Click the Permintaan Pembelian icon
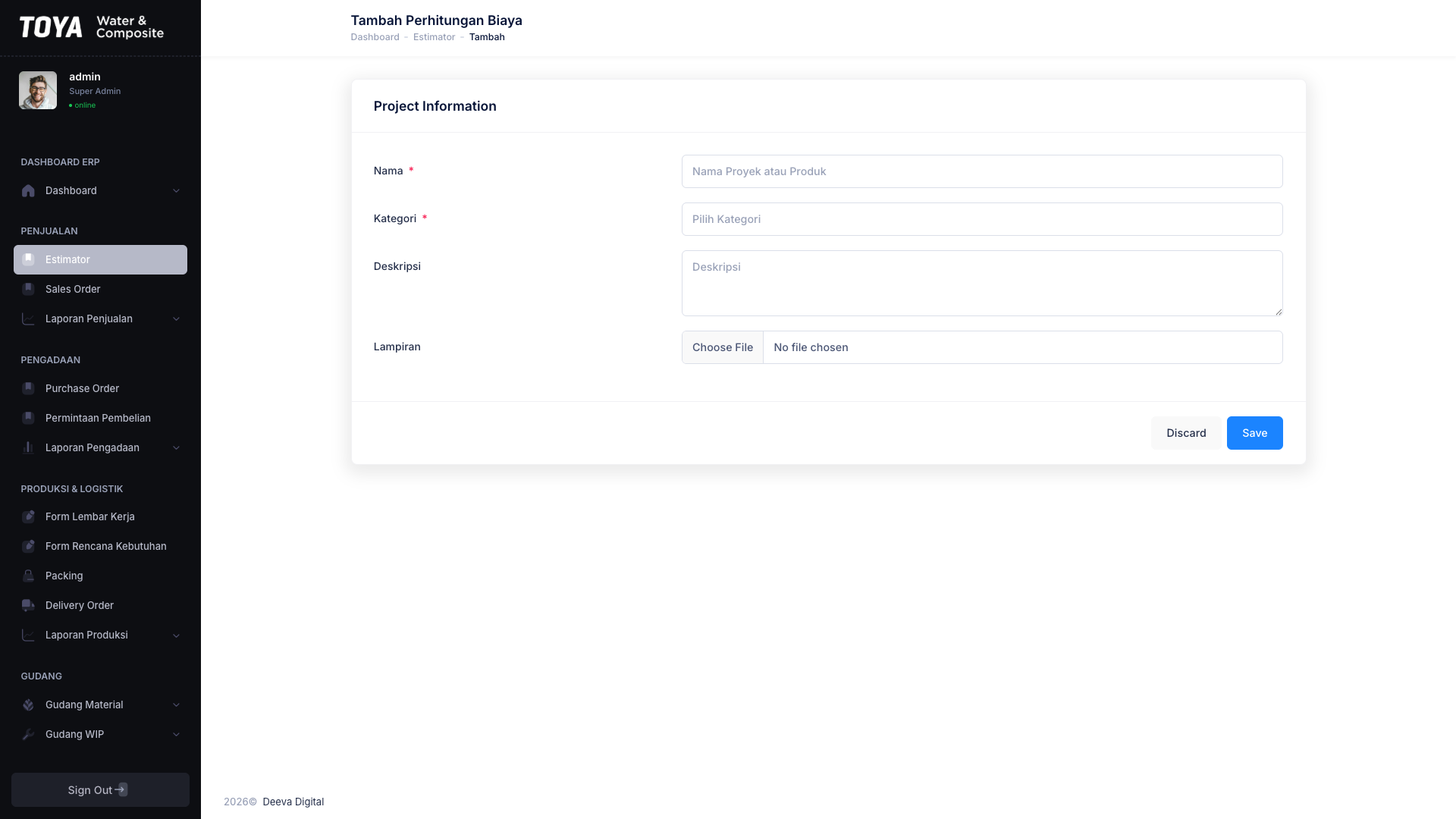1456x819 pixels. (x=28, y=418)
